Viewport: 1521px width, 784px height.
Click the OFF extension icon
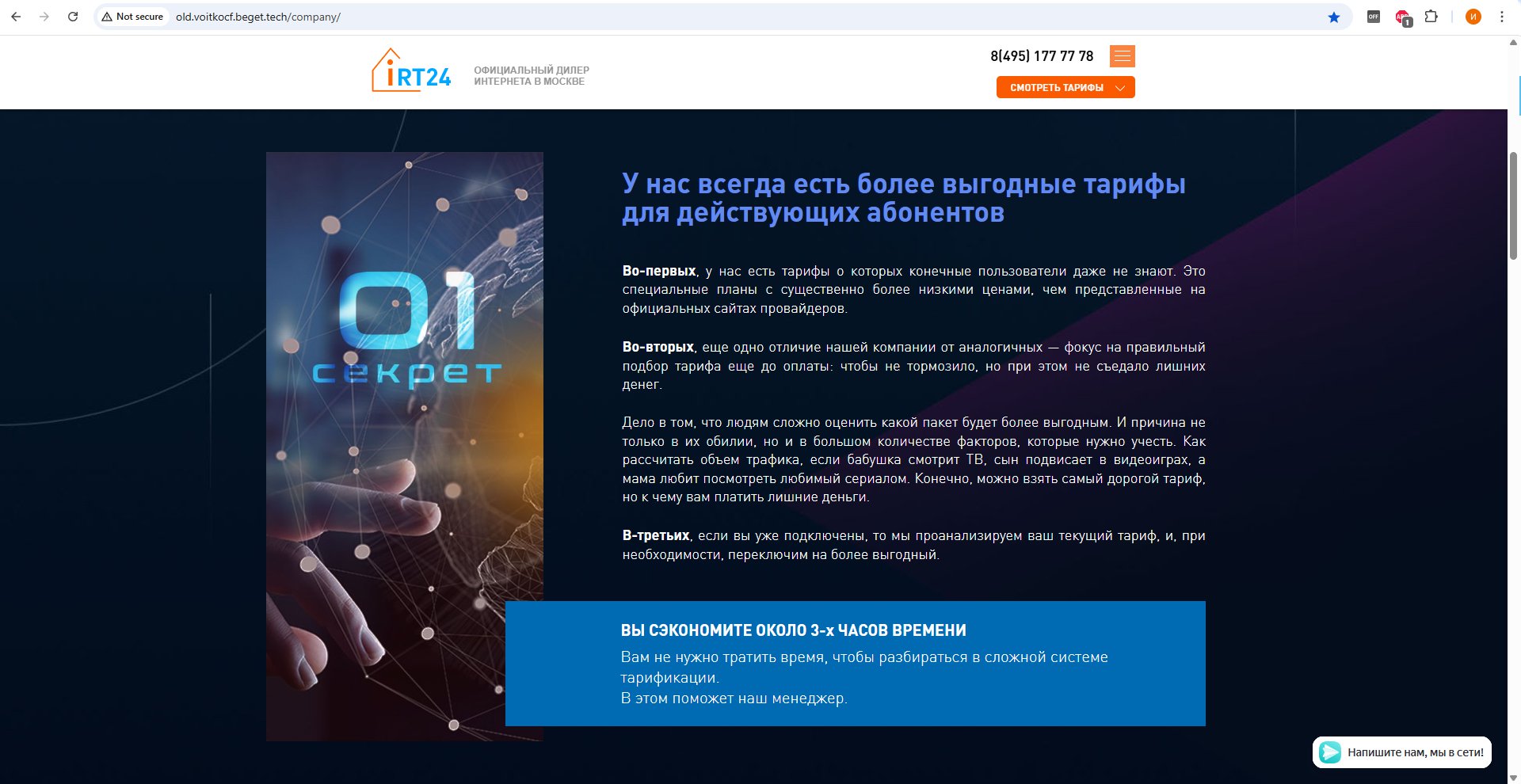[x=1374, y=16]
